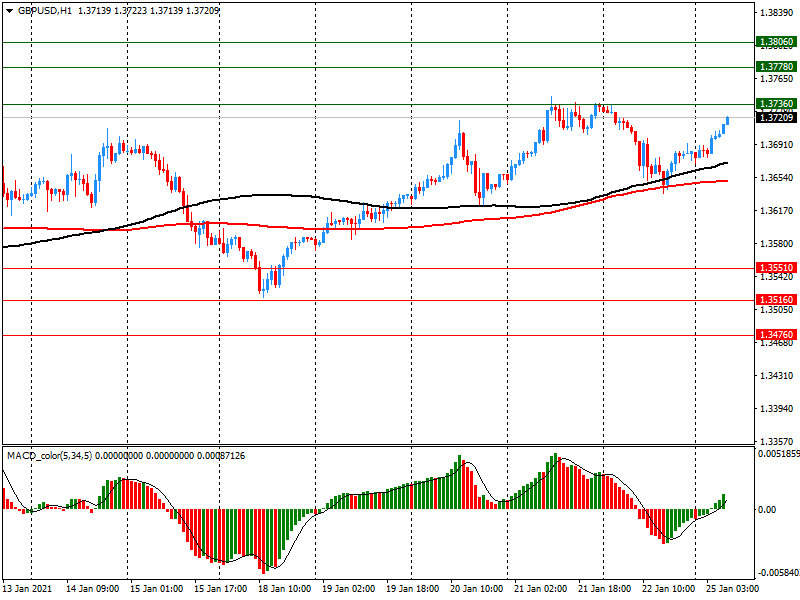Select the 18 Jan 10:00 time axis label
The width and height of the screenshot is (800, 600).
pyautogui.click(x=283, y=589)
